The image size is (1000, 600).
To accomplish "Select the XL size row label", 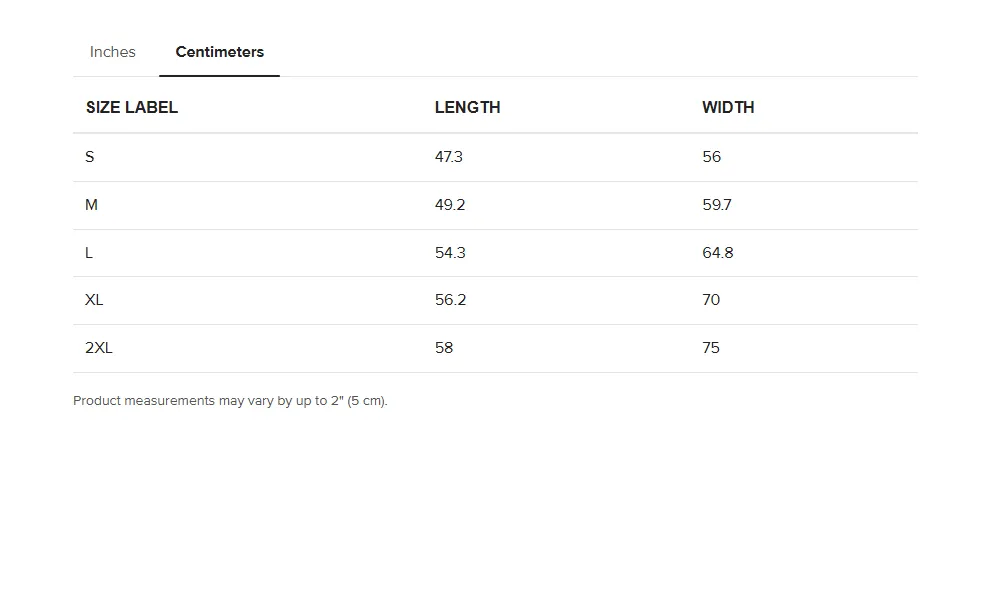I will click(x=94, y=300).
